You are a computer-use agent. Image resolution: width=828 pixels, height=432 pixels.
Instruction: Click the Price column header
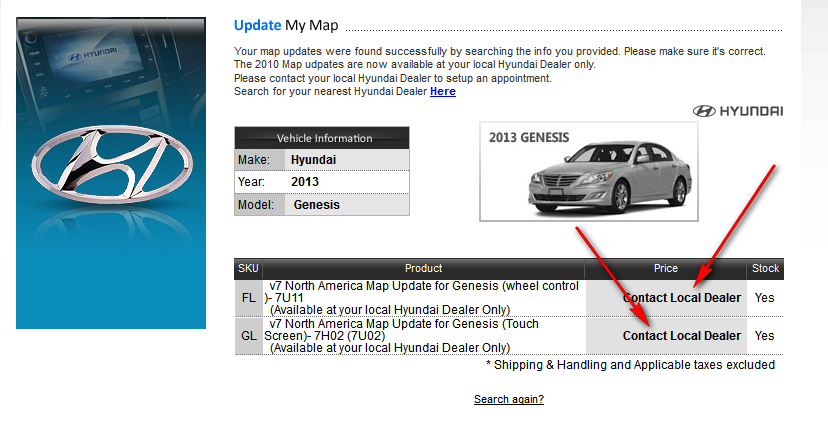tap(665, 268)
